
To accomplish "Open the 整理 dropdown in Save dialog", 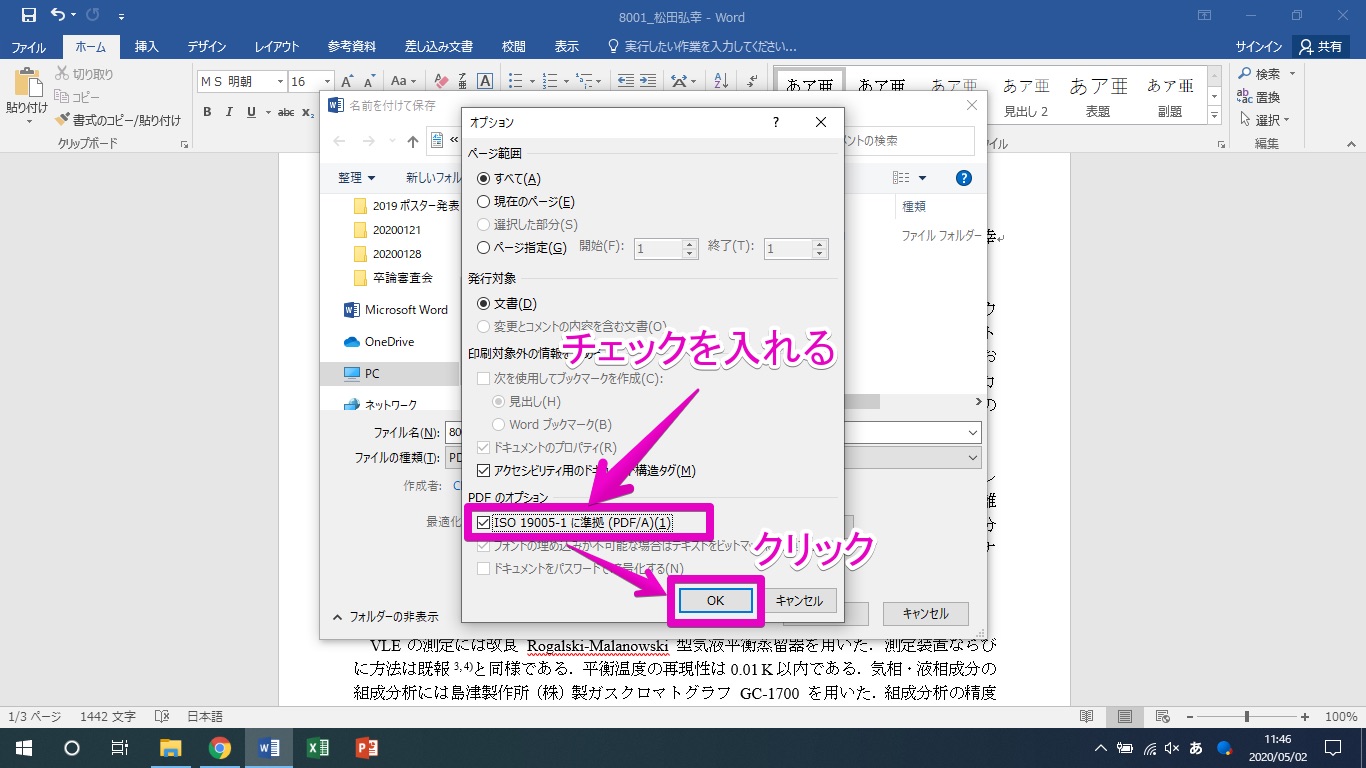I will [356, 178].
